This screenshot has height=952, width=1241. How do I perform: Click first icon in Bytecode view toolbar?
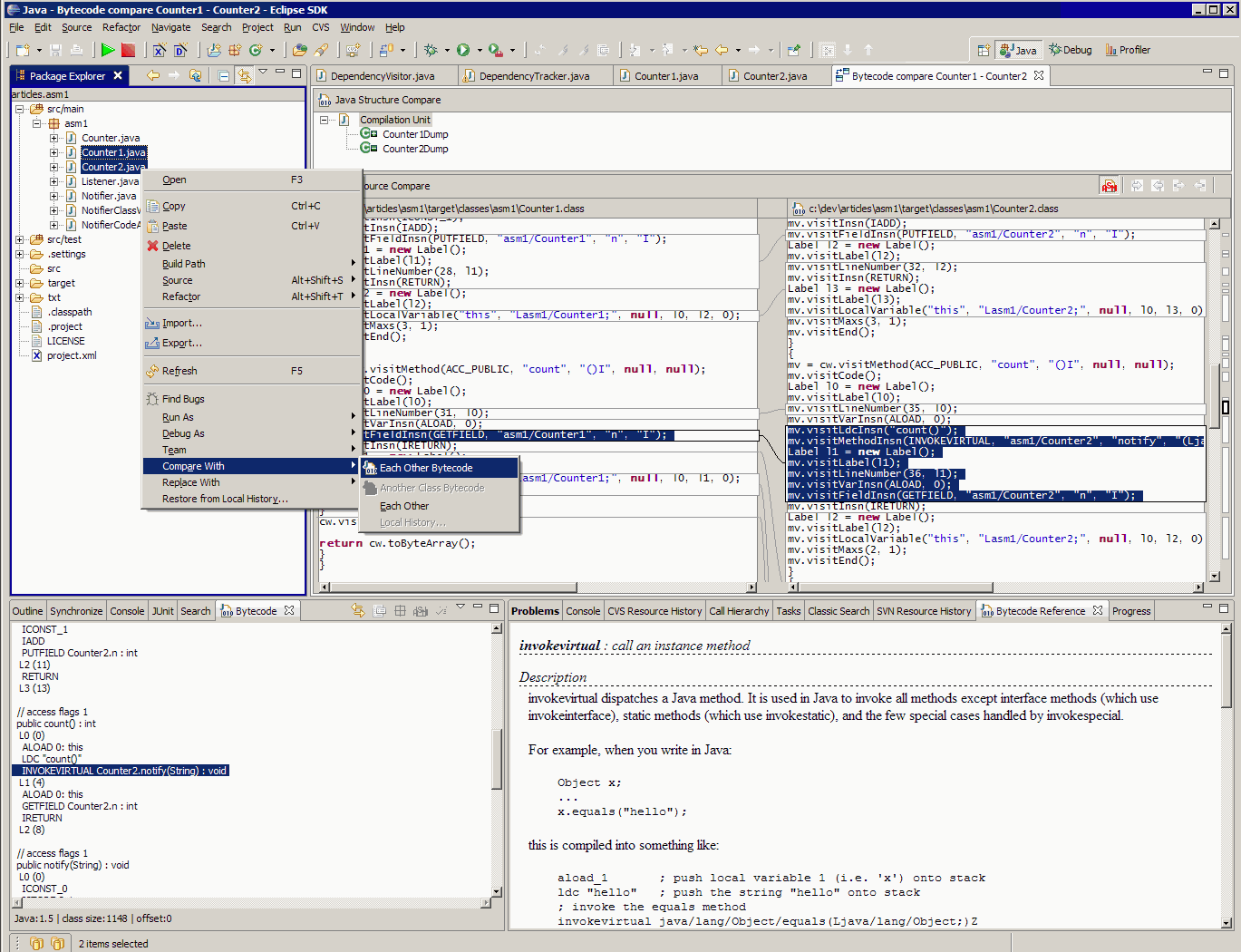pos(358,611)
